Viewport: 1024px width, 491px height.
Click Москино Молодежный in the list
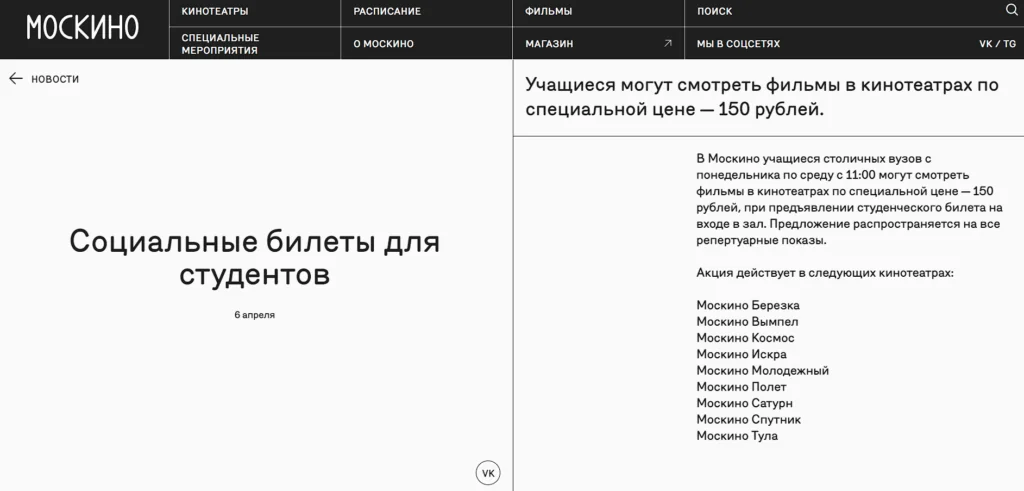762,371
